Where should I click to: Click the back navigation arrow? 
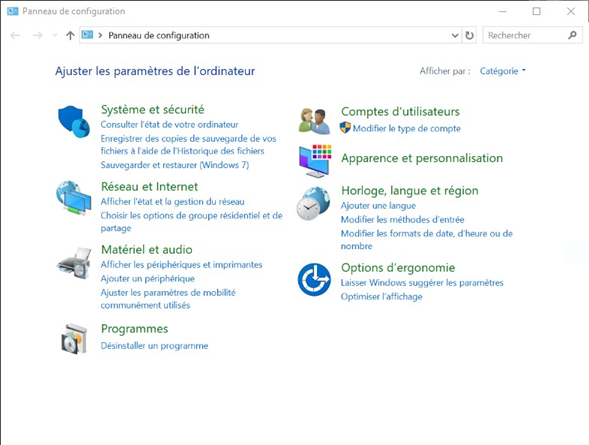[x=15, y=35]
